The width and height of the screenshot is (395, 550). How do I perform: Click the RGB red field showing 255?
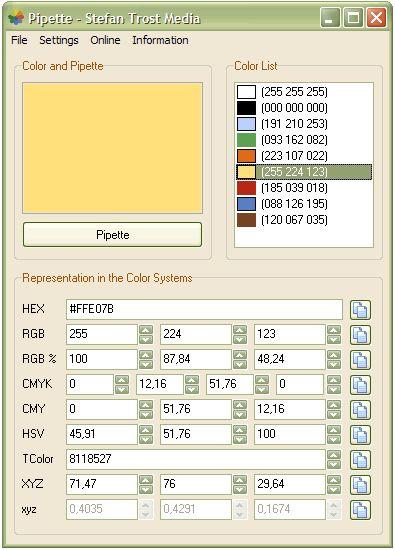(102, 334)
